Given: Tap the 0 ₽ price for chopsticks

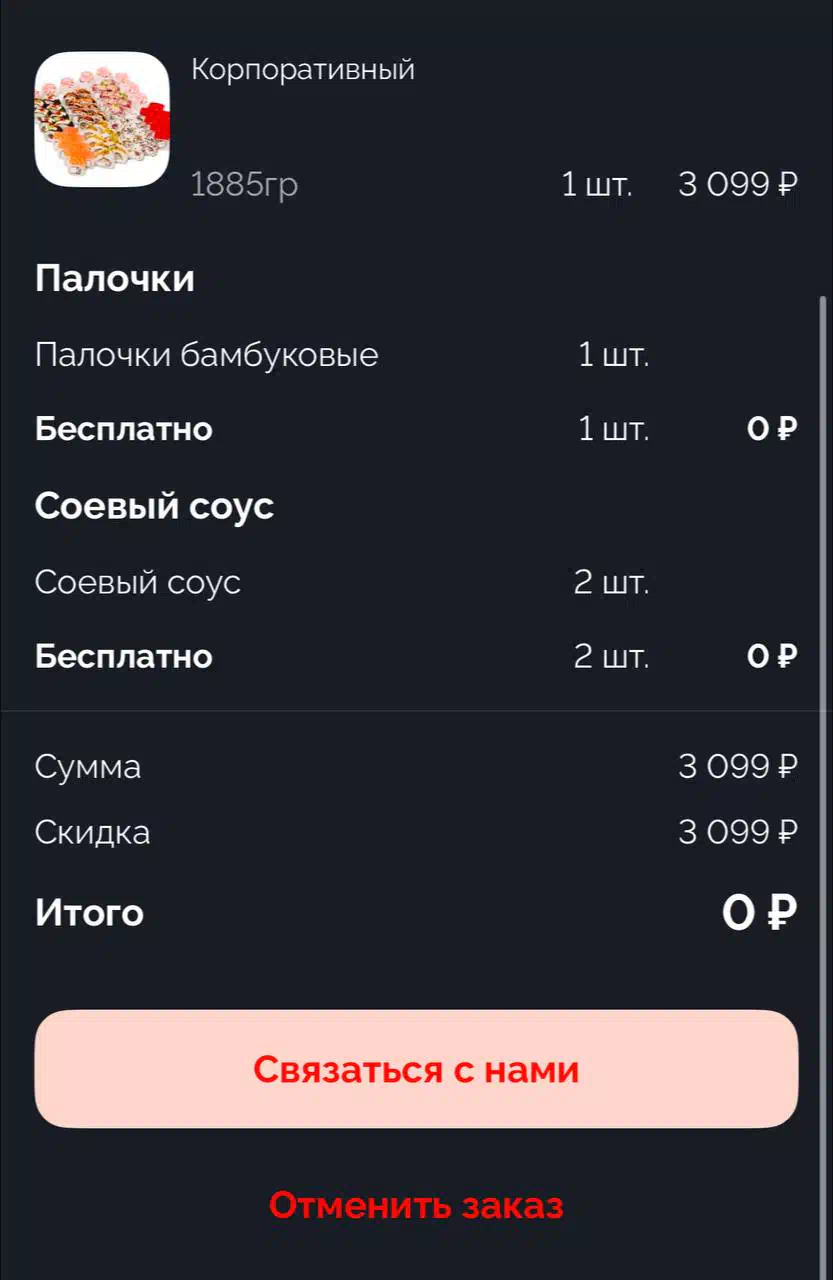Looking at the screenshot, I should 772,429.
